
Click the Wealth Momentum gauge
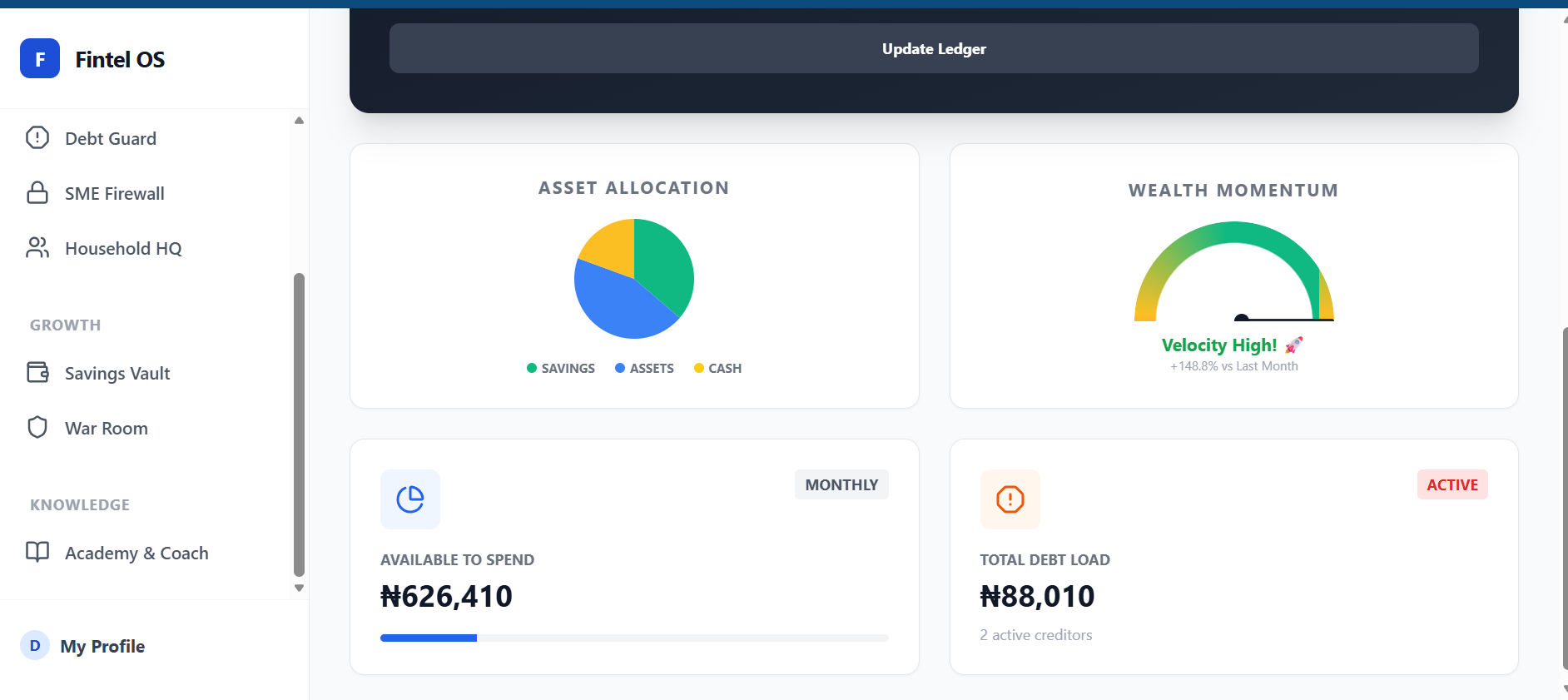(1234, 271)
